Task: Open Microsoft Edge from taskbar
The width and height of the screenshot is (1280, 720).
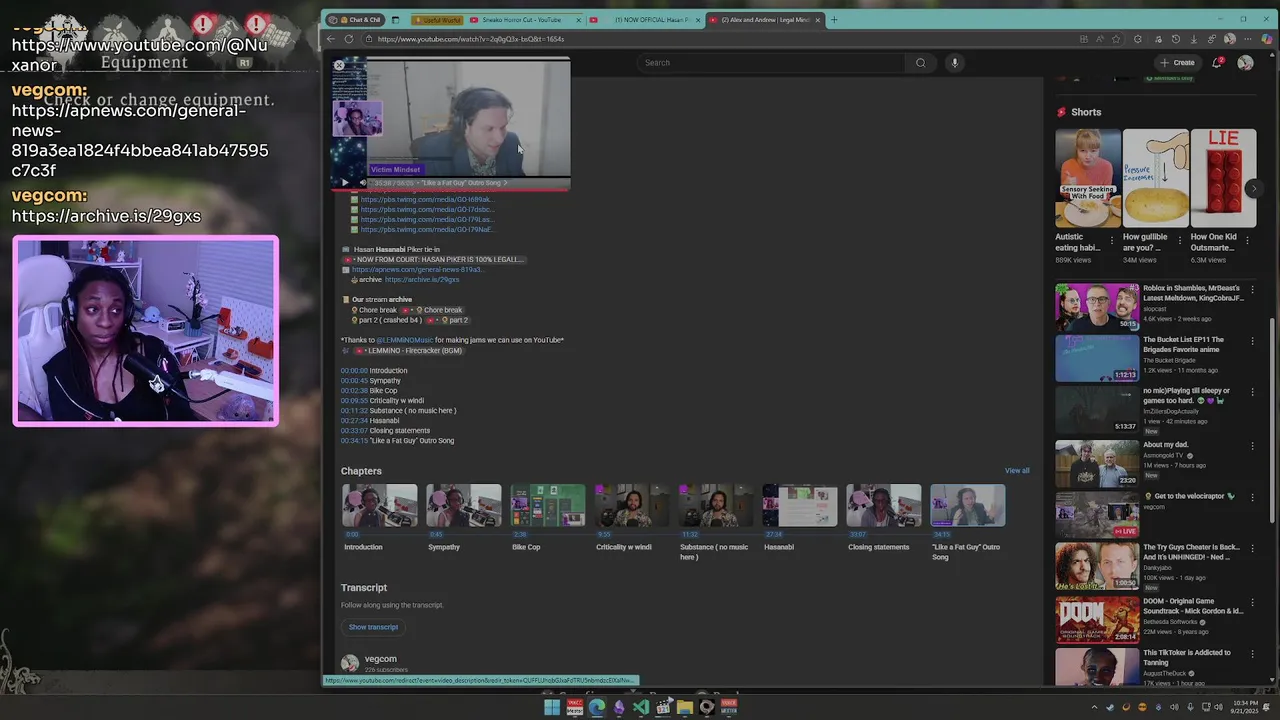Action: point(597,707)
